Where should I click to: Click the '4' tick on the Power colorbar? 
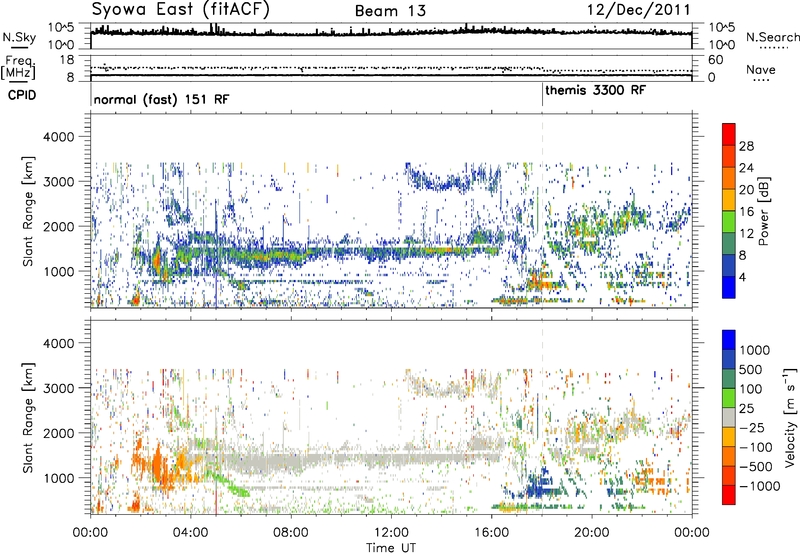tap(742, 277)
